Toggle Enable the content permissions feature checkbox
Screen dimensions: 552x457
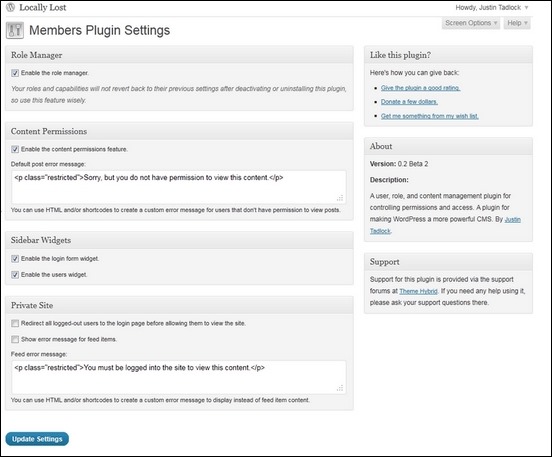click(15, 149)
